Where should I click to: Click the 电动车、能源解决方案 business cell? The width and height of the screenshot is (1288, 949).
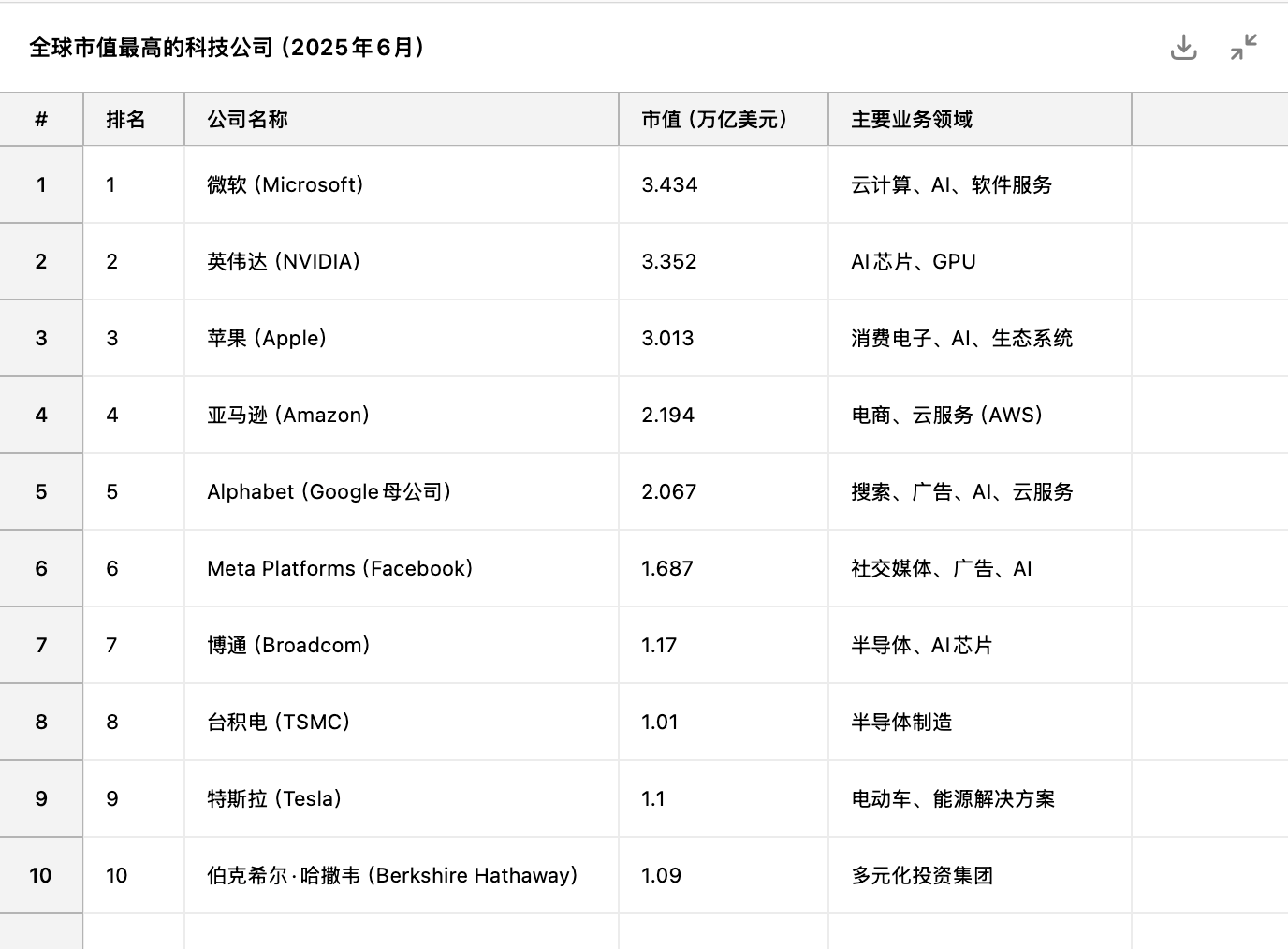click(x=980, y=798)
